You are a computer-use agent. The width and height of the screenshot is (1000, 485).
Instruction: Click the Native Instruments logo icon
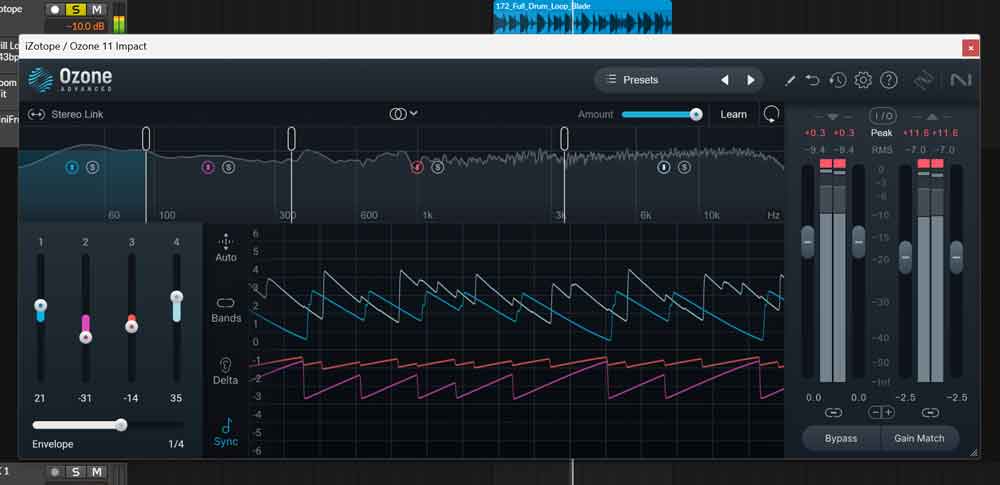click(x=961, y=80)
